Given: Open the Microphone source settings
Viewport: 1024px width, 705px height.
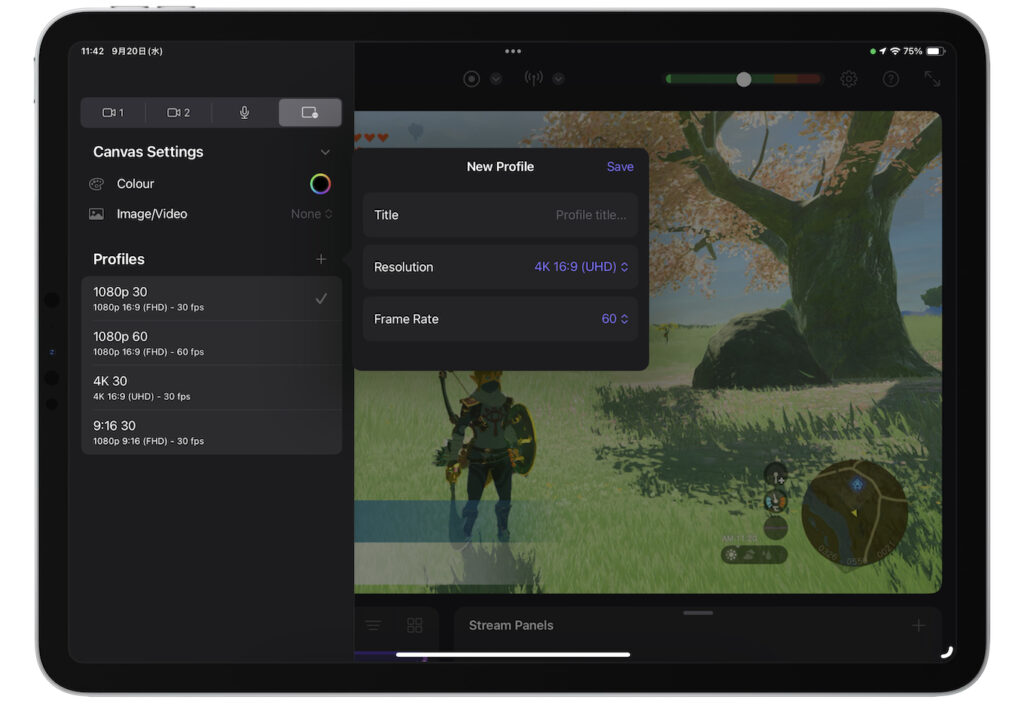Looking at the screenshot, I should click(243, 112).
